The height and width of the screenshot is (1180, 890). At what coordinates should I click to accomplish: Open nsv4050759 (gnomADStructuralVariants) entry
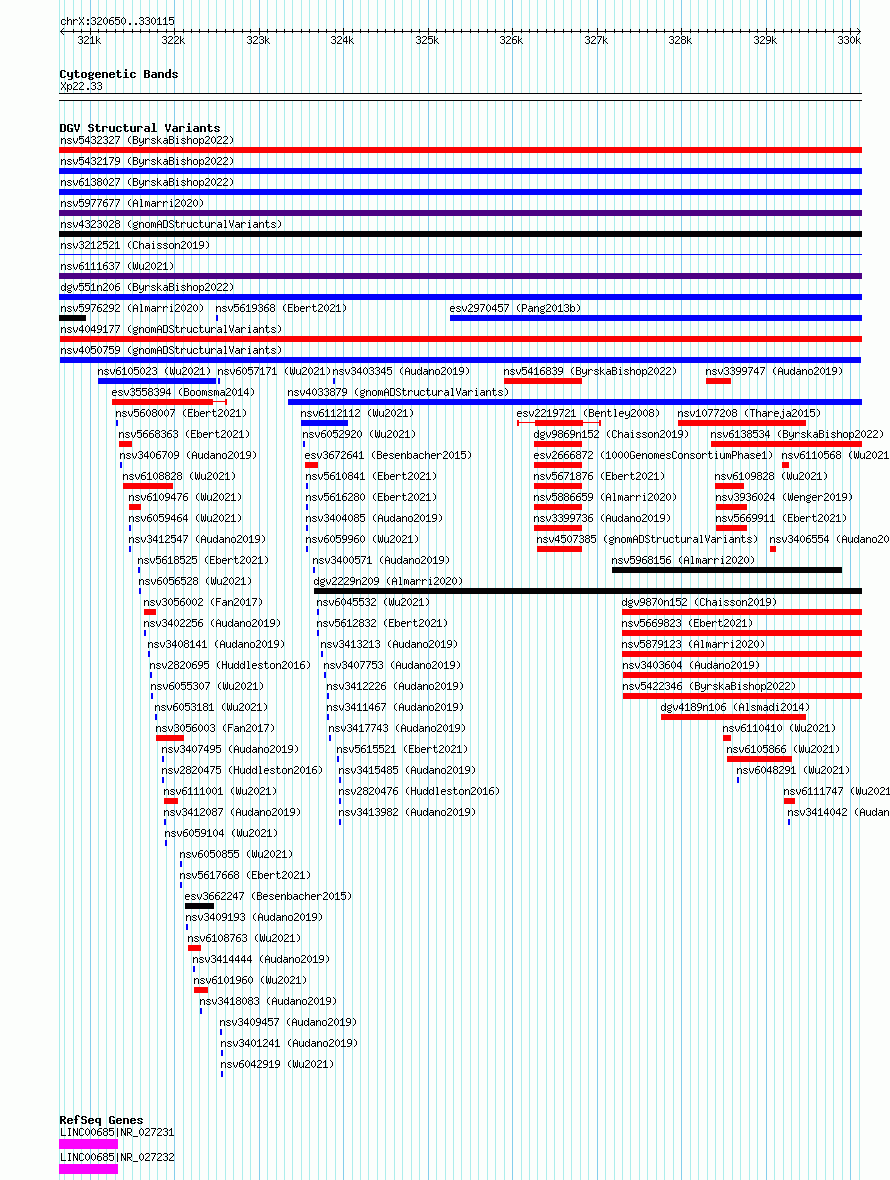[171, 351]
